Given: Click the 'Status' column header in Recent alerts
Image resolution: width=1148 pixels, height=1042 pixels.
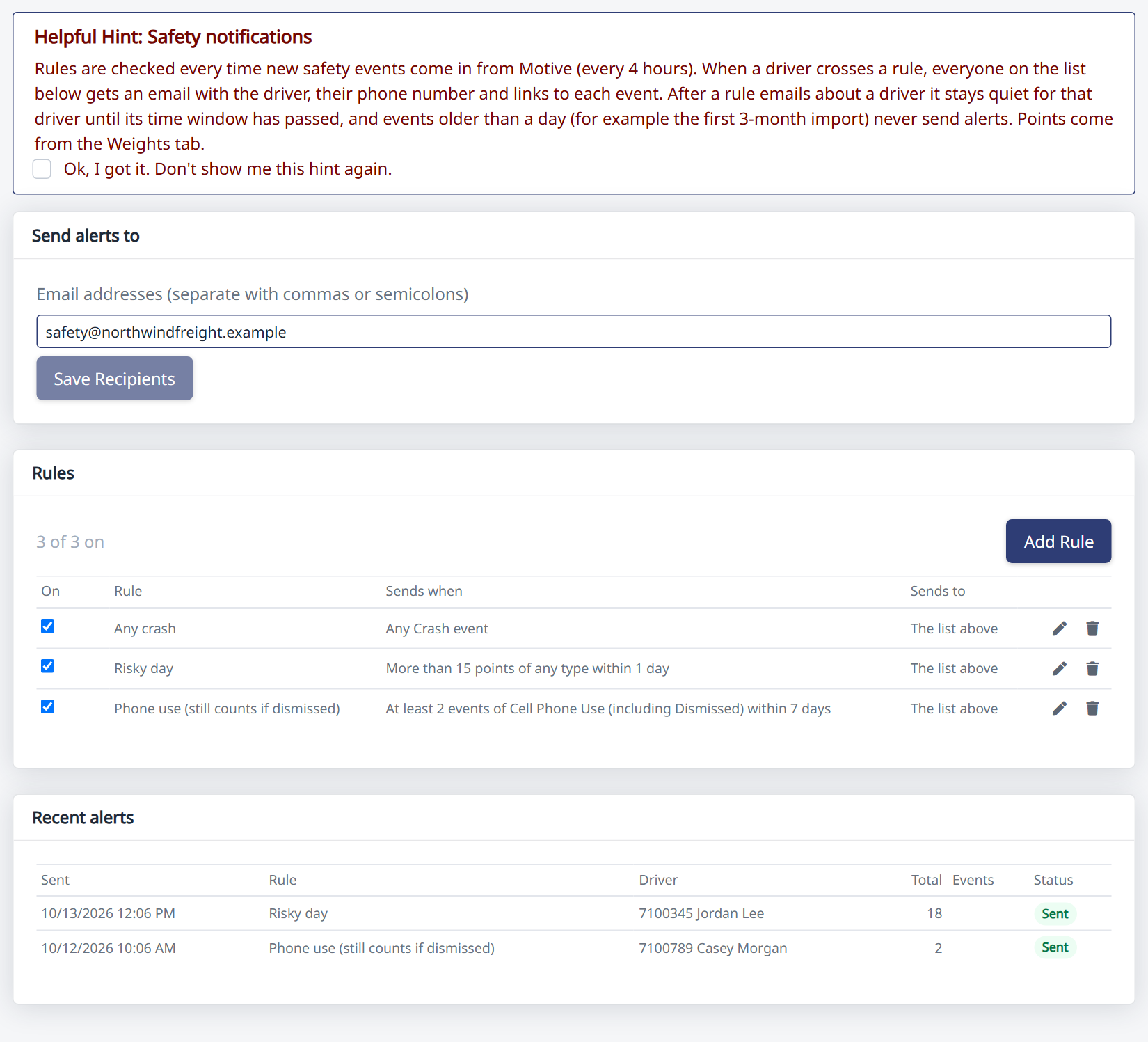Looking at the screenshot, I should 1053,880.
